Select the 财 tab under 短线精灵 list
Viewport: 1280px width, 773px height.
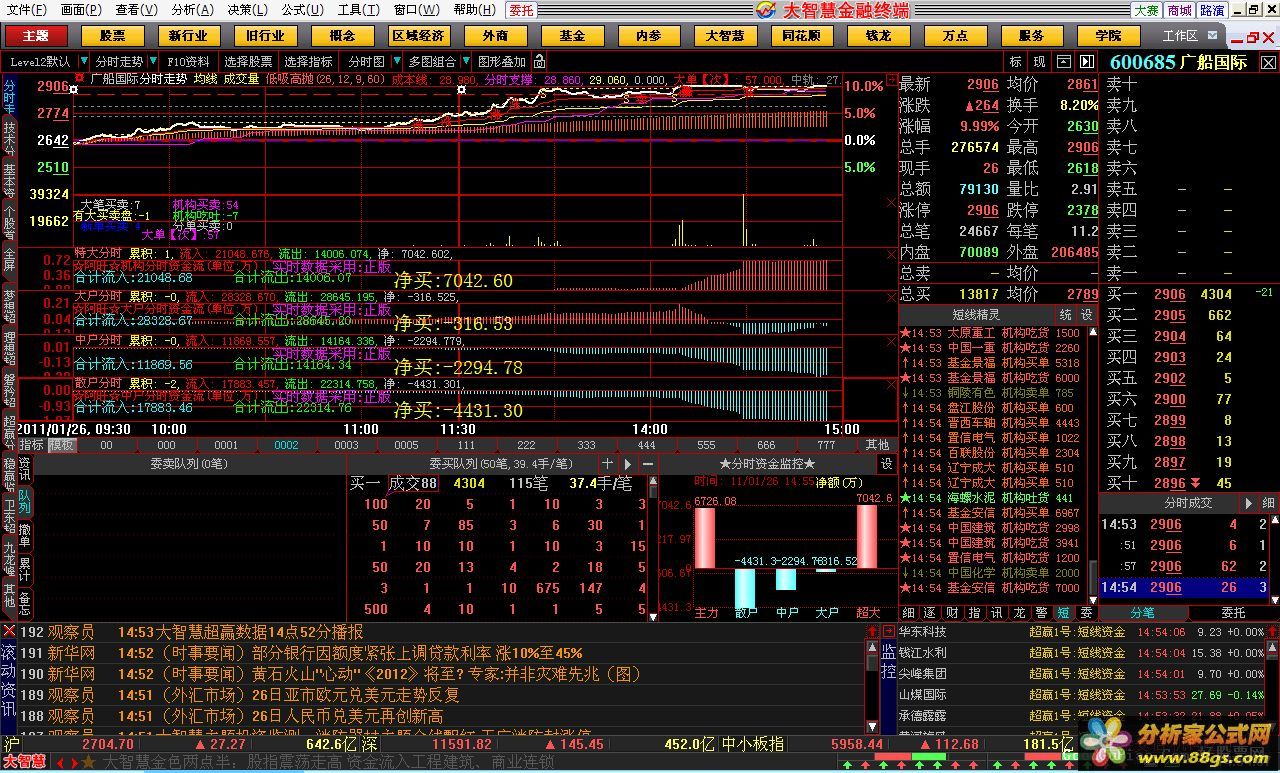(x=951, y=612)
